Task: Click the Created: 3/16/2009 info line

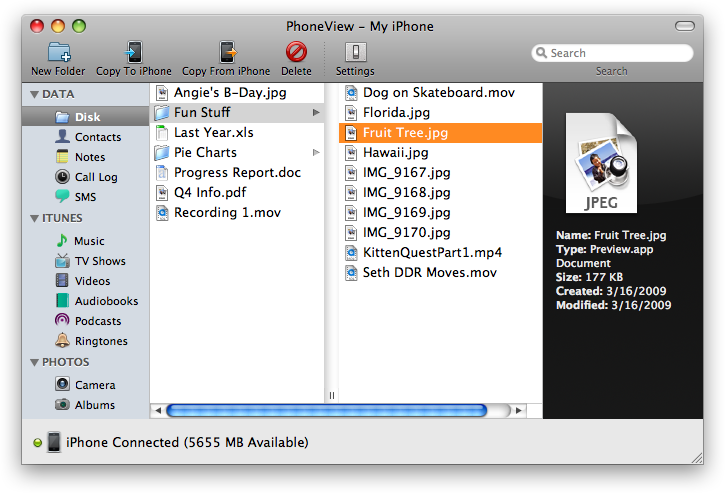Action: click(x=611, y=291)
